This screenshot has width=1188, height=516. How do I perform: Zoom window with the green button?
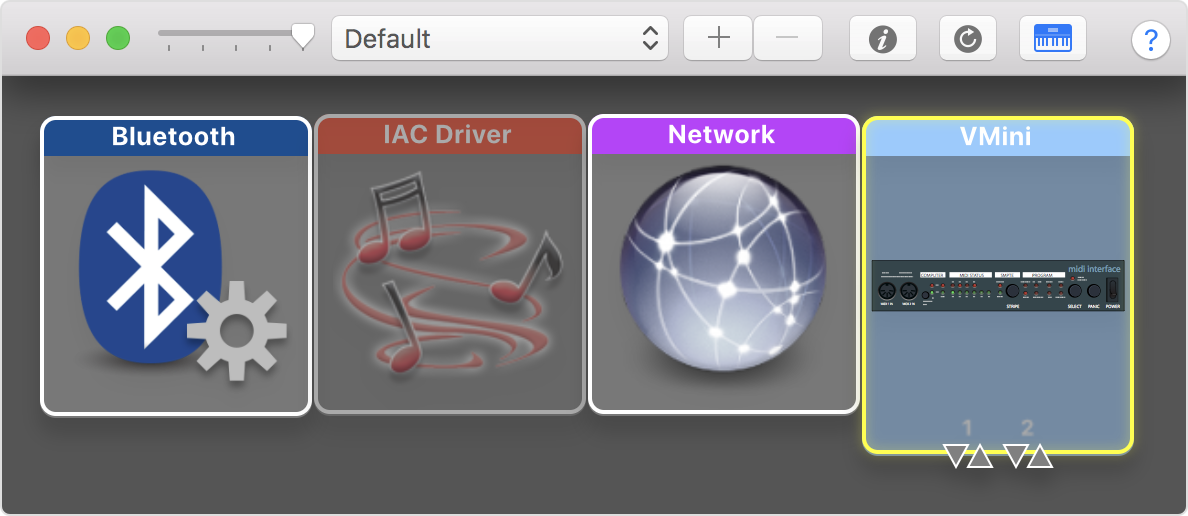click(x=117, y=38)
